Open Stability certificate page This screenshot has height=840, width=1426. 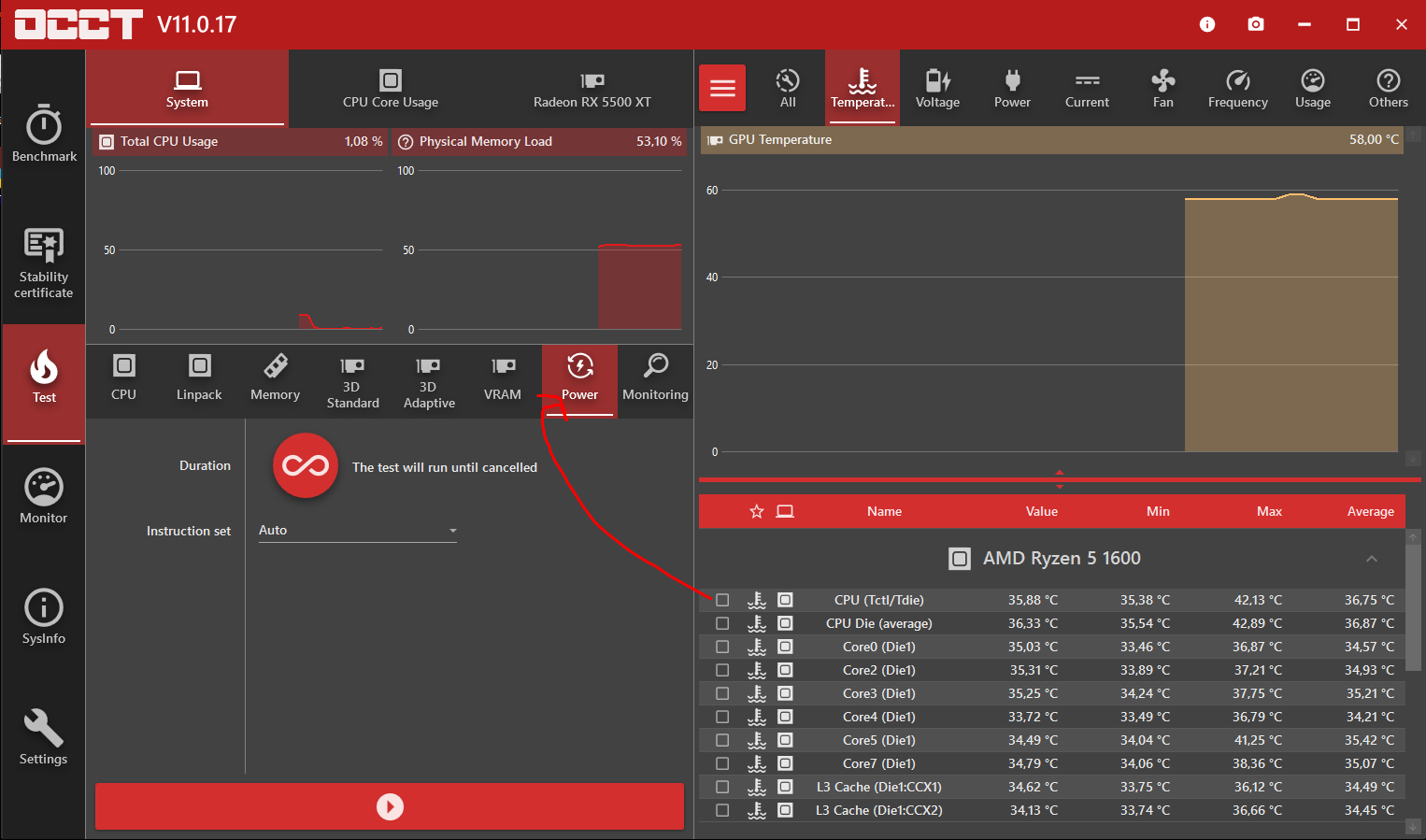tap(44, 263)
